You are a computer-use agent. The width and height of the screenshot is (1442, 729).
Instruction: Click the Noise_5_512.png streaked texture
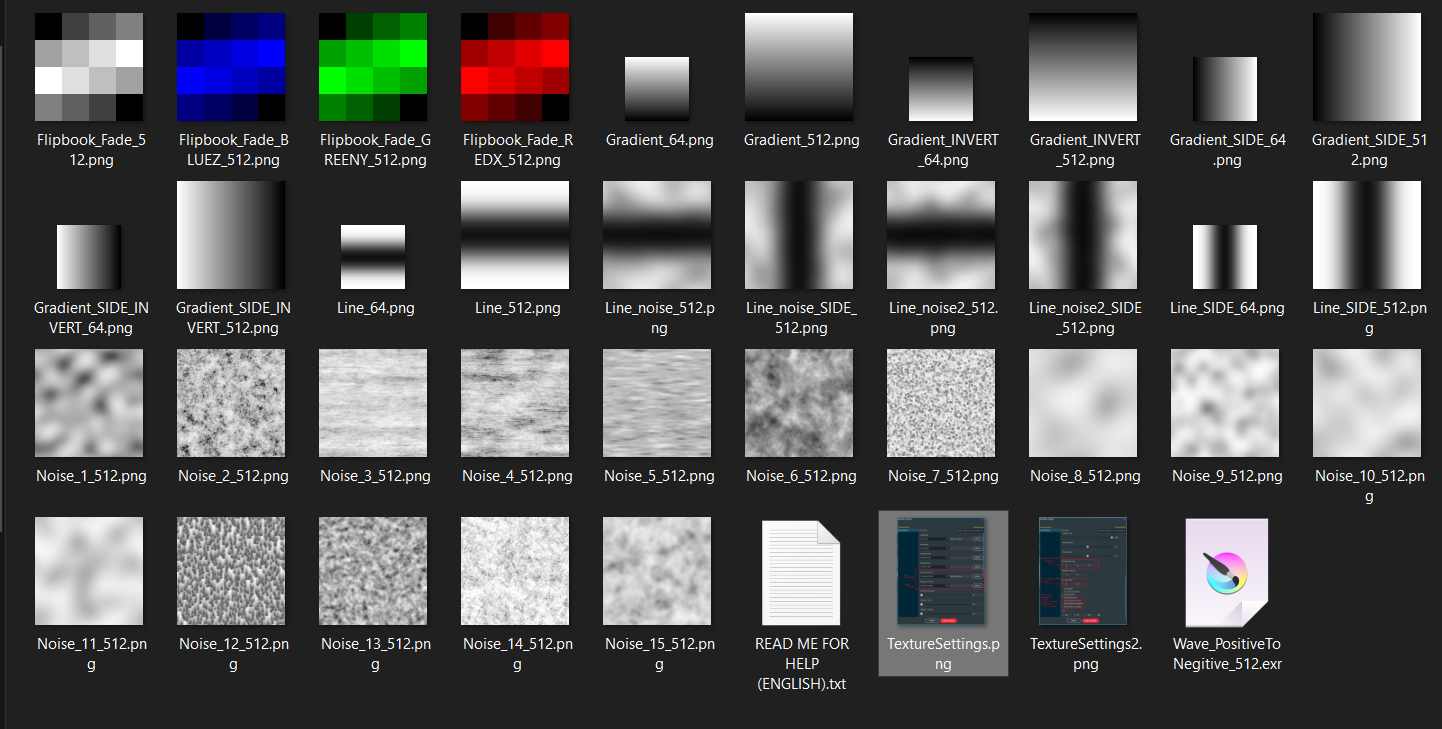657,403
